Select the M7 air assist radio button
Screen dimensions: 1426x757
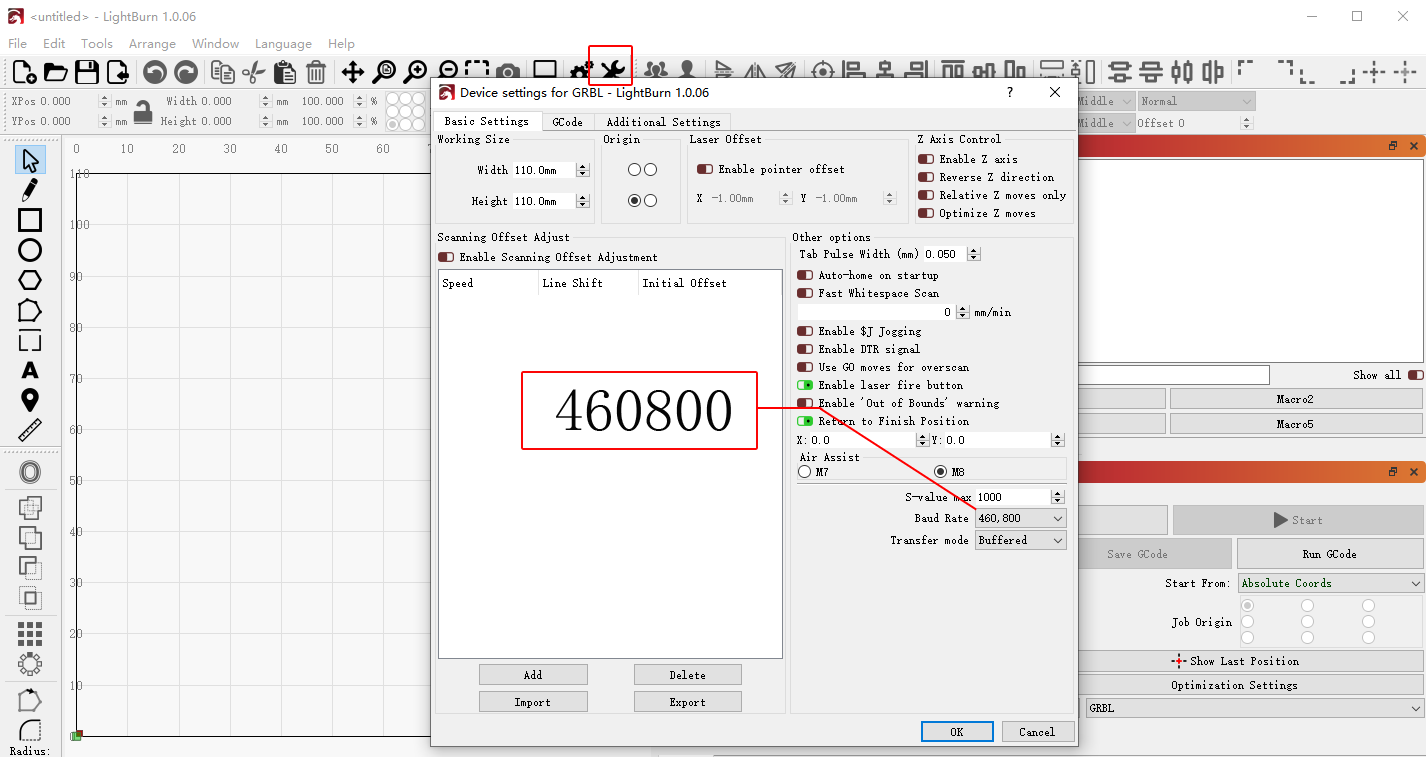pos(805,472)
